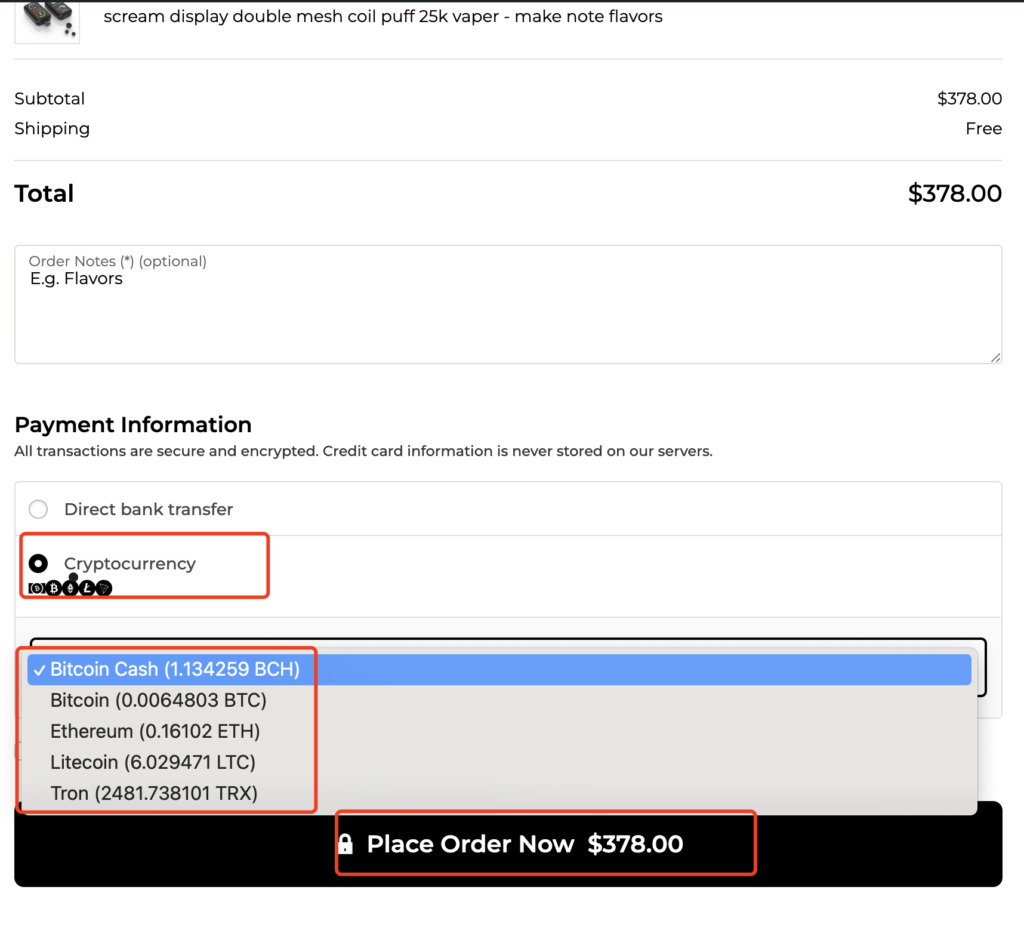
Task: Choose Bitcoin (0.0064803 BTC) option
Action: click(x=499, y=700)
